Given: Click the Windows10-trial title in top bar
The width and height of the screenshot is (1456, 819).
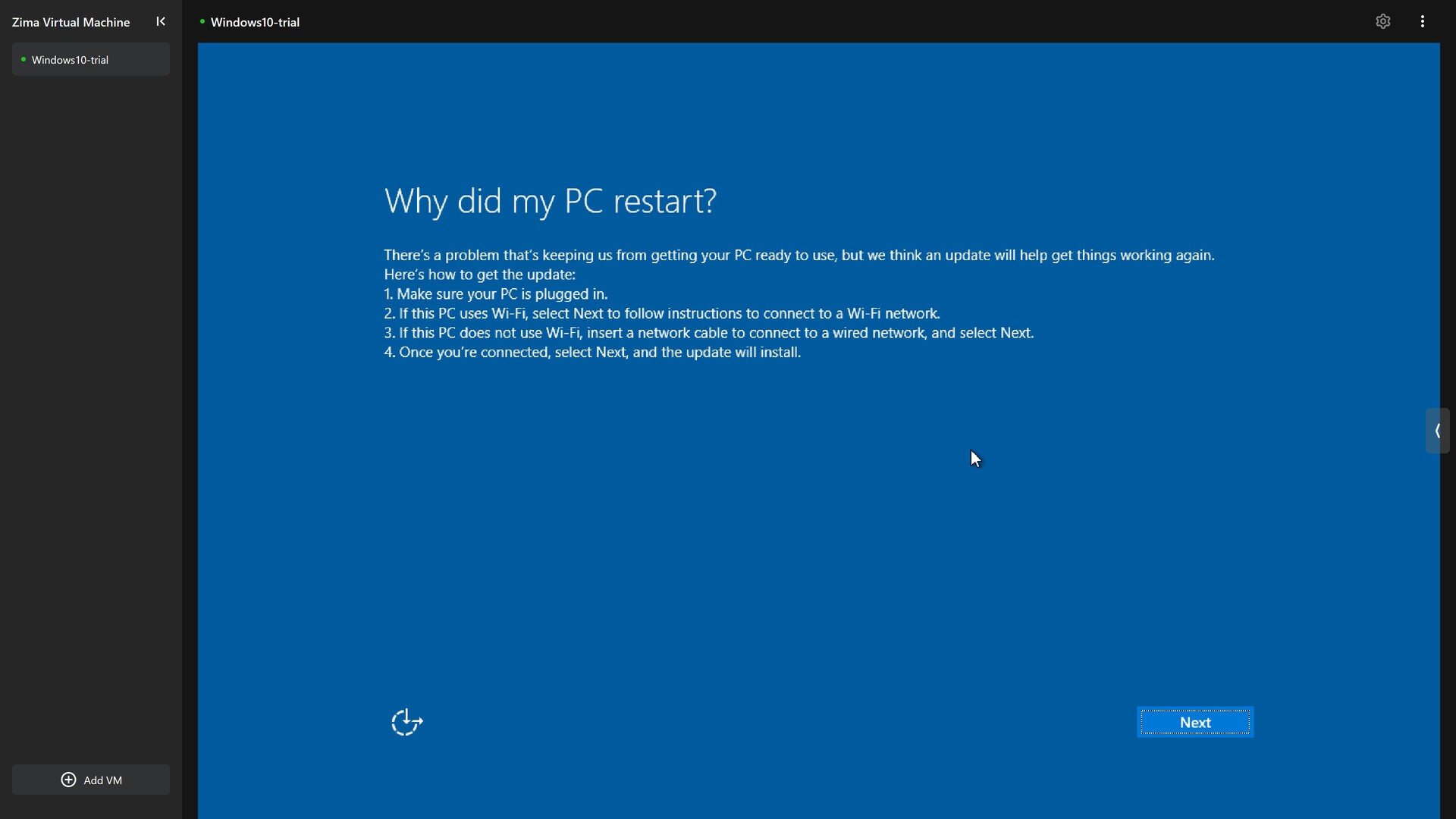Looking at the screenshot, I should pyautogui.click(x=255, y=22).
